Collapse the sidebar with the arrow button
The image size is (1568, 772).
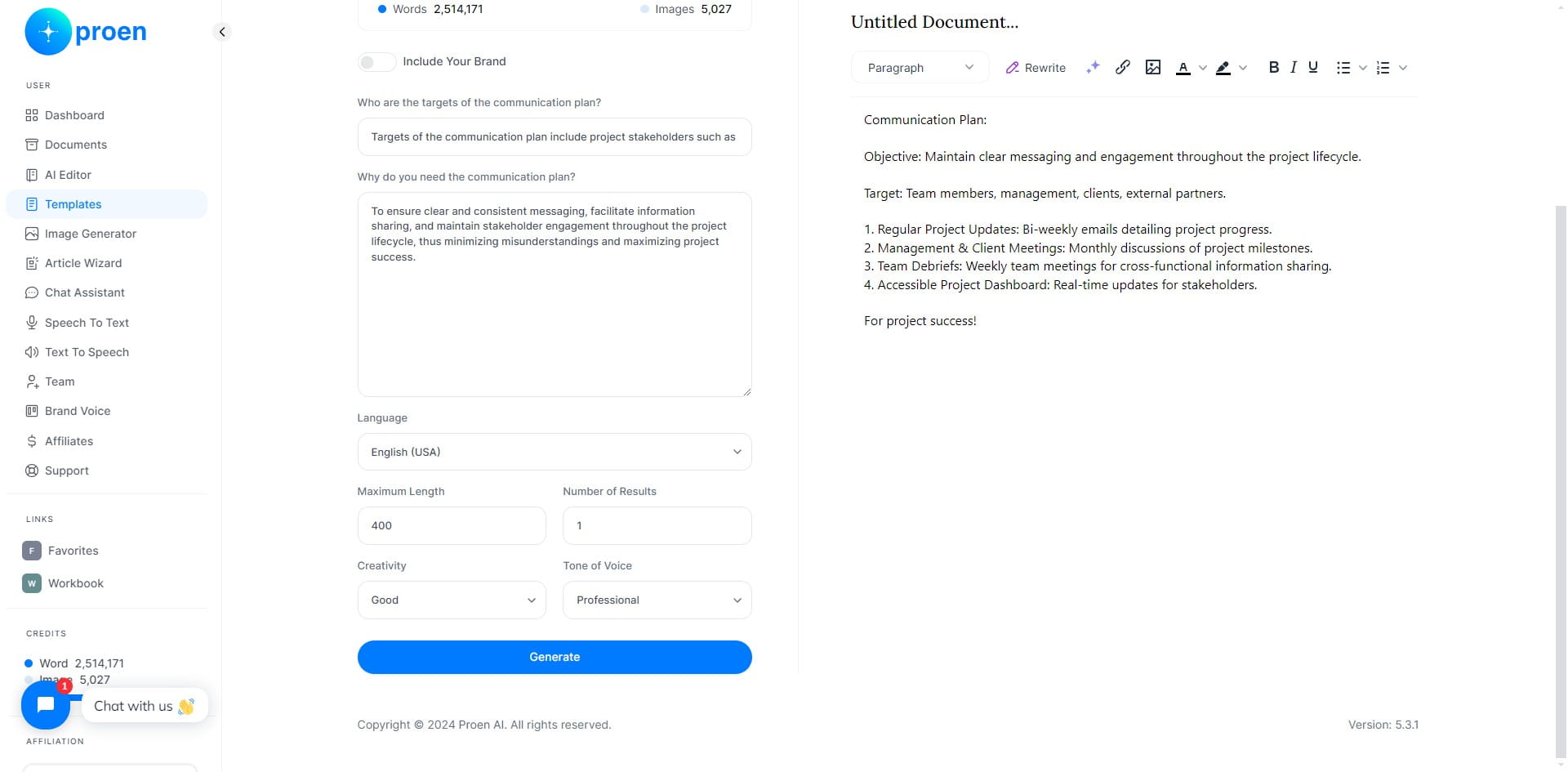(x=222, y=32)
